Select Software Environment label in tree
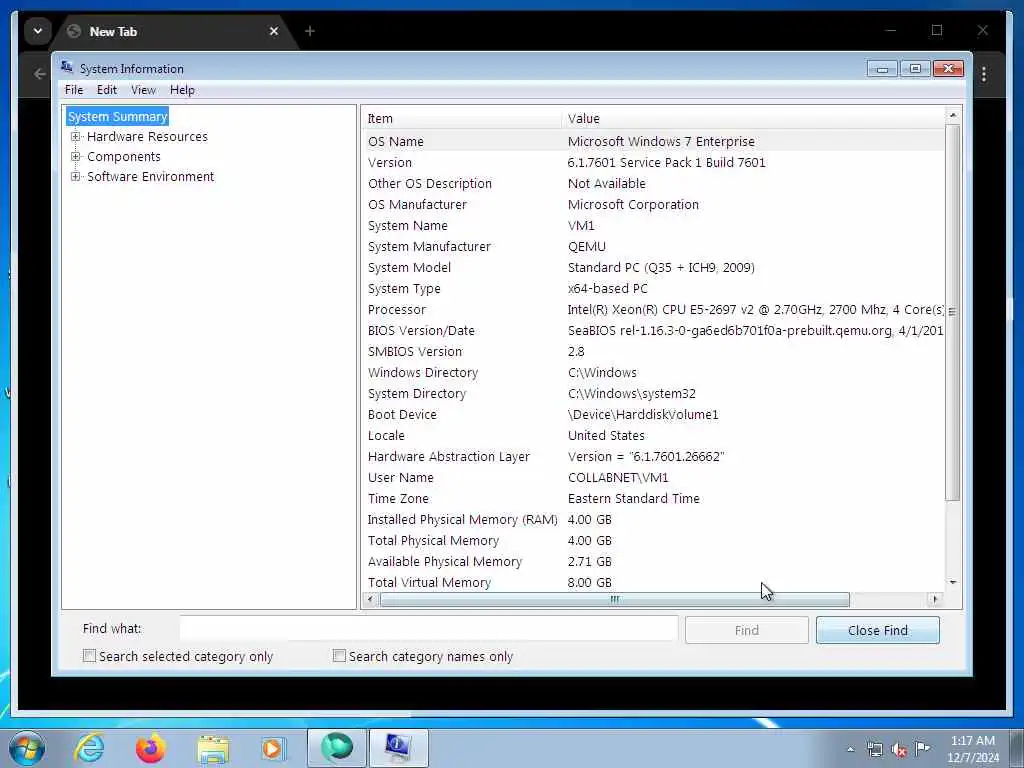 (150, 176)
